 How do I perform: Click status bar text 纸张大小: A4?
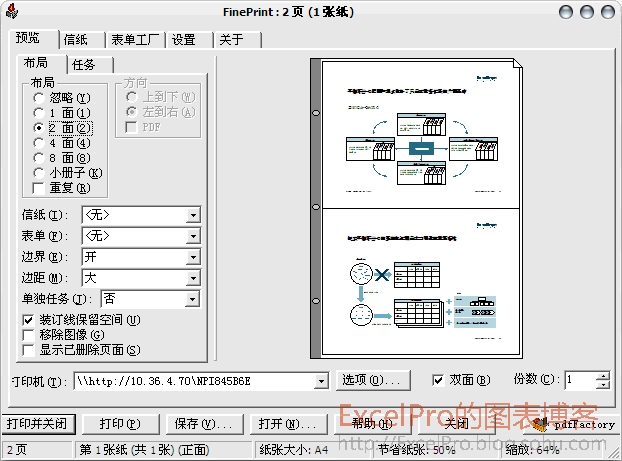(x=294, y=450)
